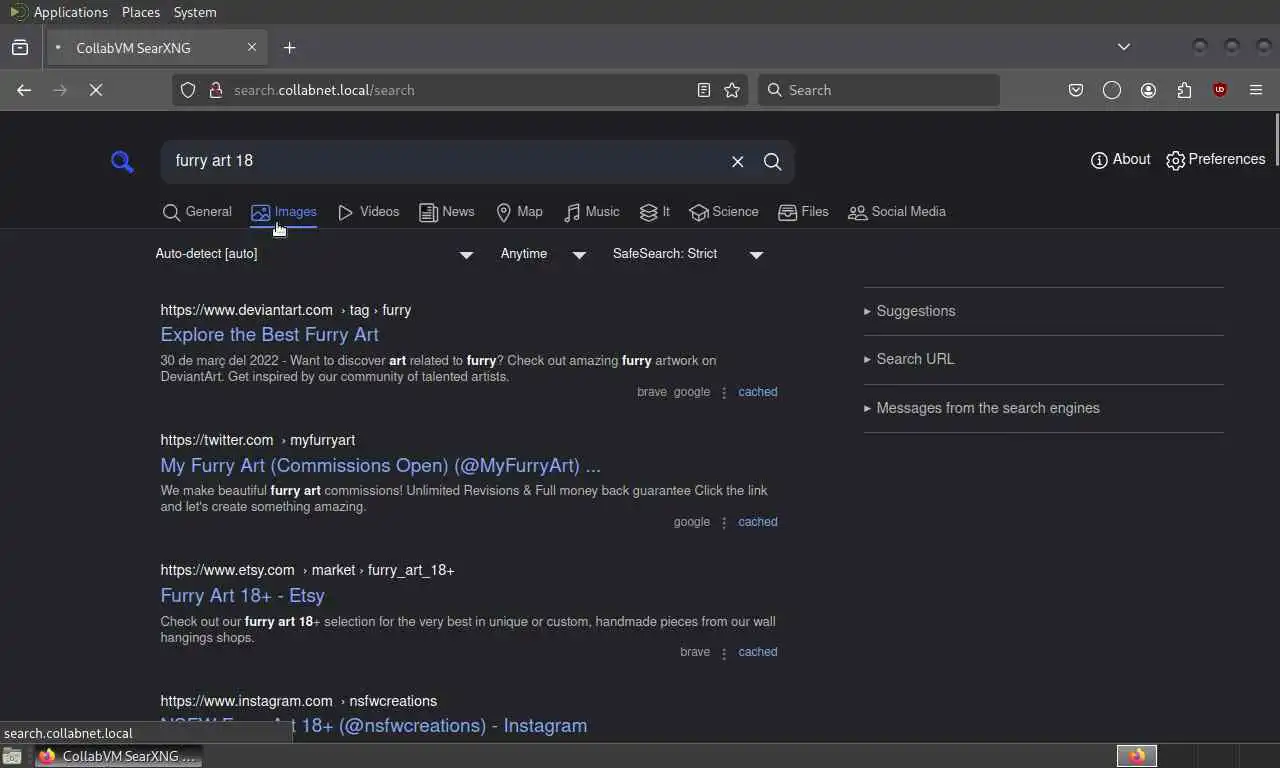Expand Messages from the search engines
Viewport: 1280px width, 768px height.
click(x=982, y=408)
